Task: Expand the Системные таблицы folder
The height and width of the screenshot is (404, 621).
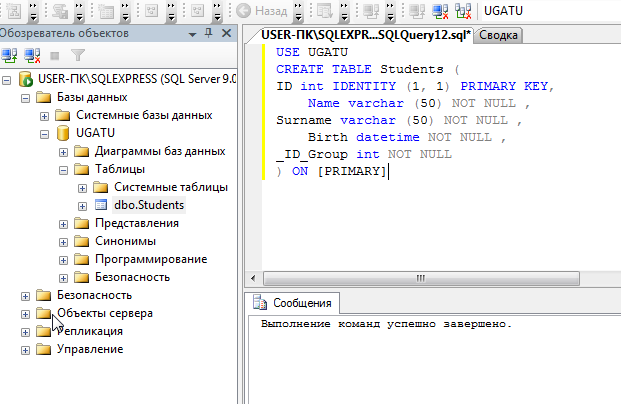Action: [x=82, y=189]
